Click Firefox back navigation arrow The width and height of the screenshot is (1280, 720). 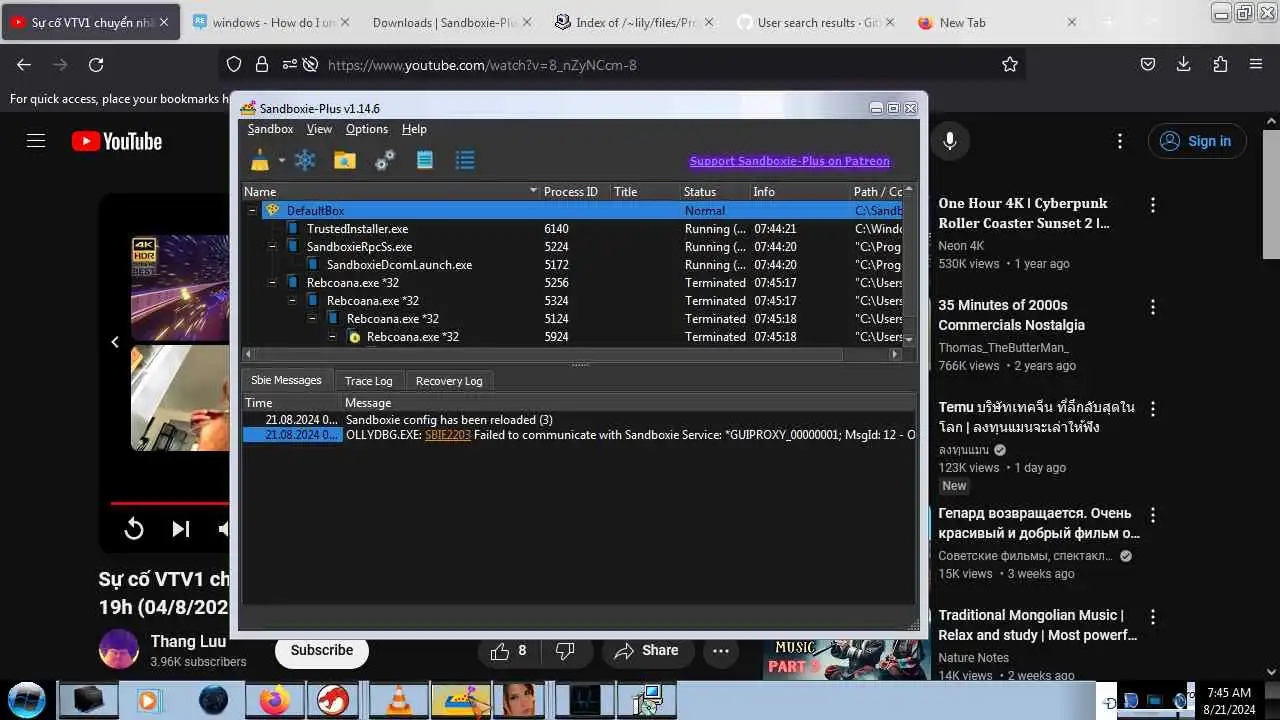click(24, 64)
